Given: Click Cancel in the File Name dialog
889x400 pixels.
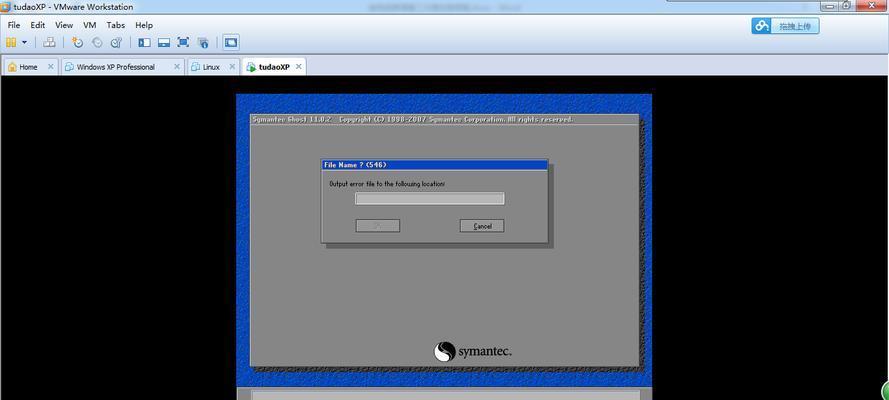Looking at the screenshot, I should [482, 226].
